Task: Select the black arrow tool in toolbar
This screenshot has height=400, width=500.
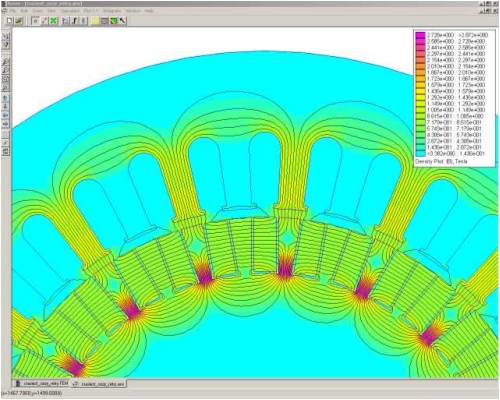Action: (123, 21)
